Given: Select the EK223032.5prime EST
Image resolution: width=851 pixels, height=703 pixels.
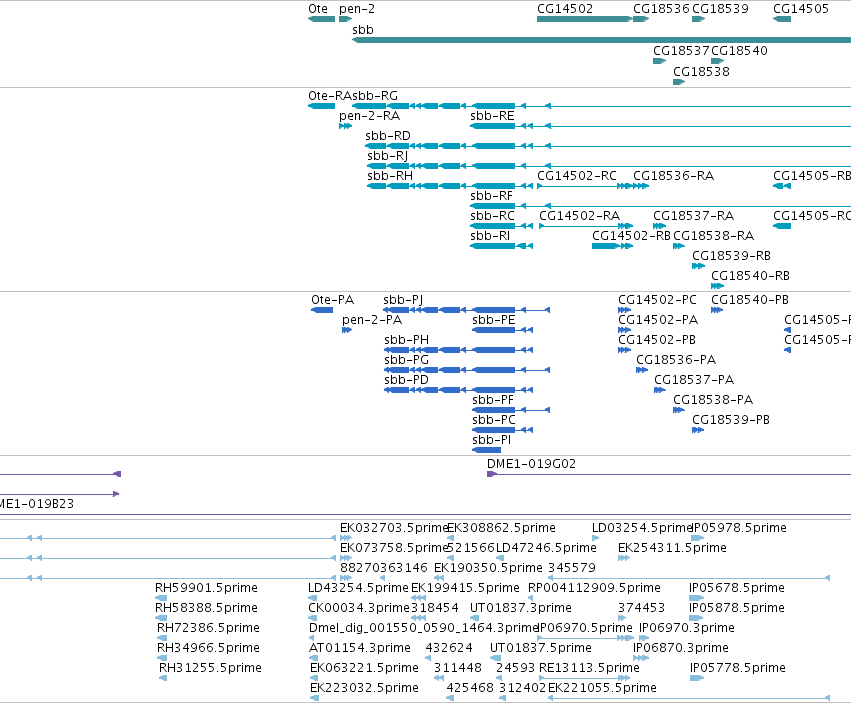Looking at the screenshot, I should [x=314, y=698].
